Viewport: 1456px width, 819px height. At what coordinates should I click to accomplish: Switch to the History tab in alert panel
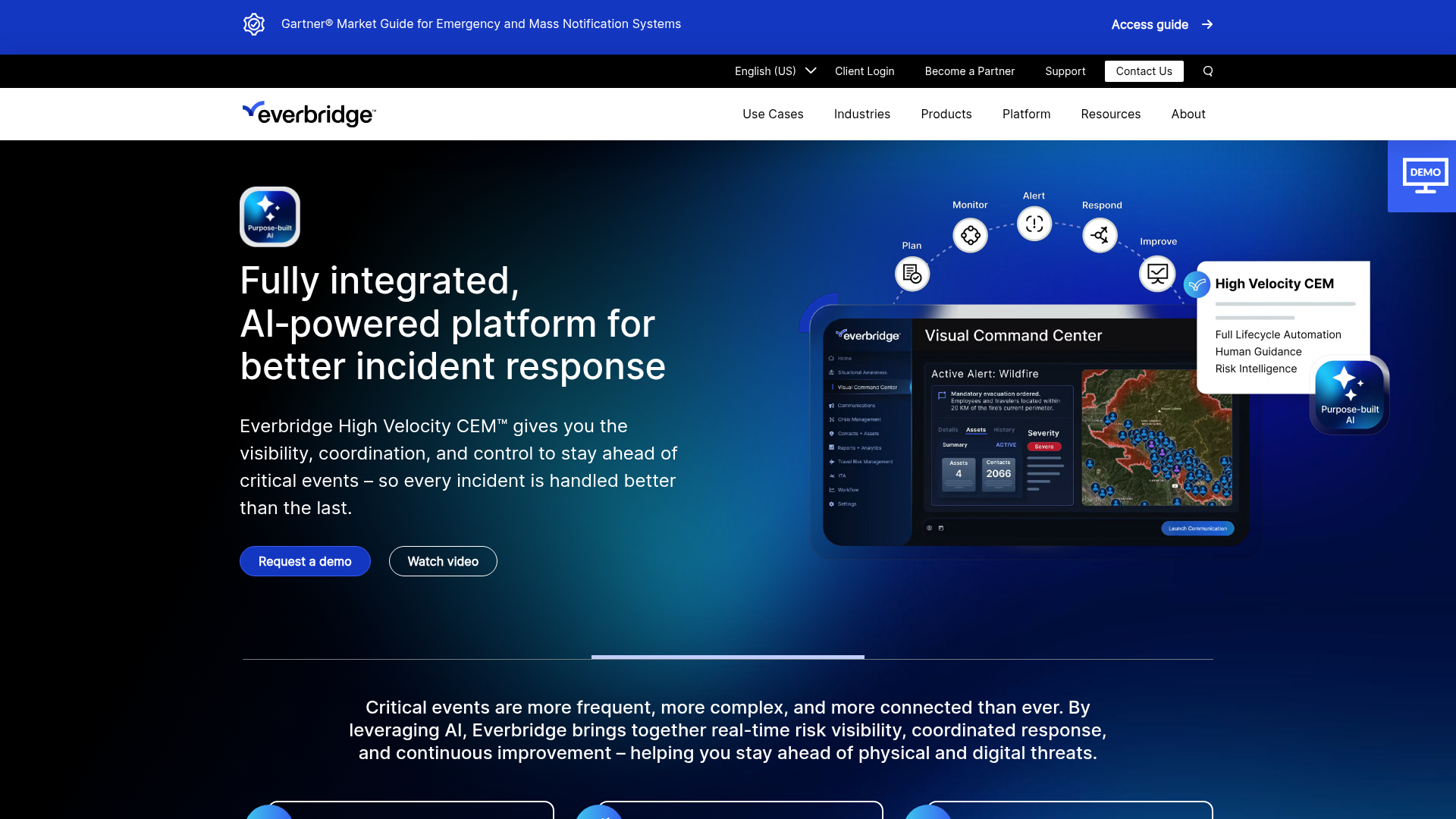(1004, 430)
